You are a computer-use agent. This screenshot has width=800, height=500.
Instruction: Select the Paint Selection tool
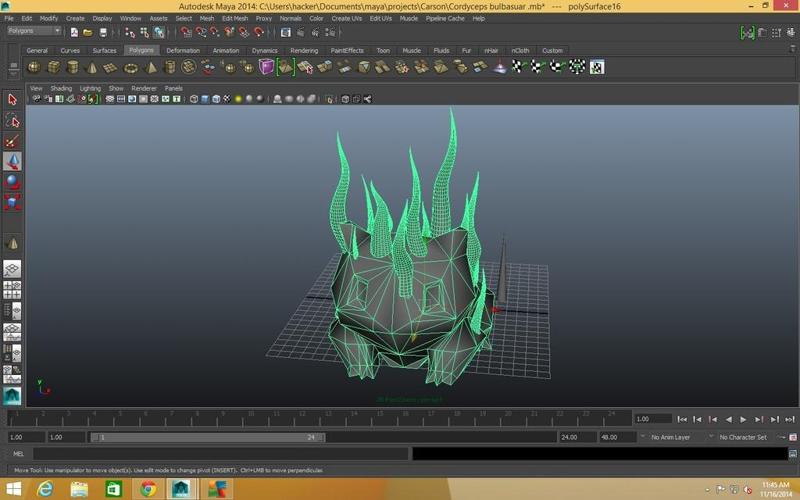(x=12, y=141)
